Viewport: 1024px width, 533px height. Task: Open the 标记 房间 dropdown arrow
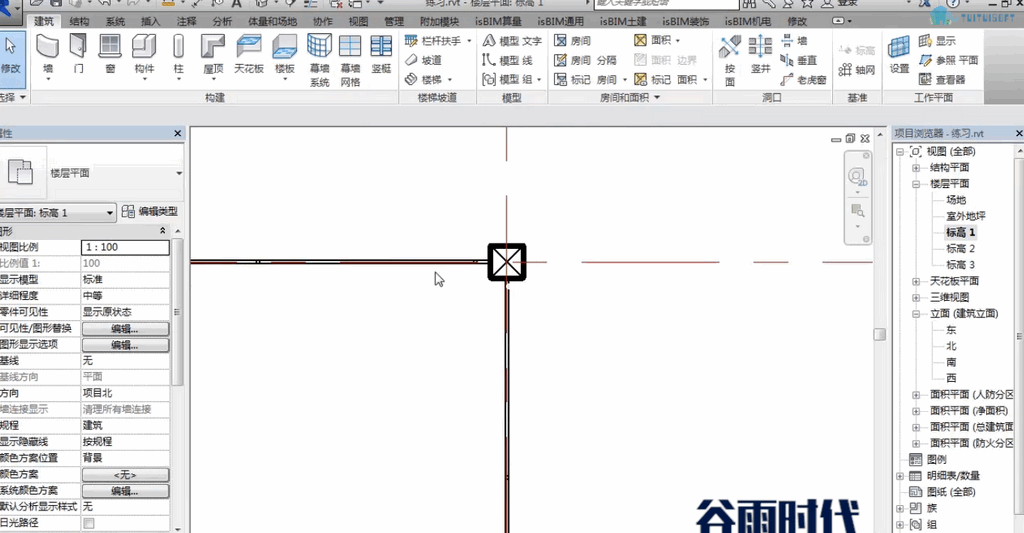625,80
